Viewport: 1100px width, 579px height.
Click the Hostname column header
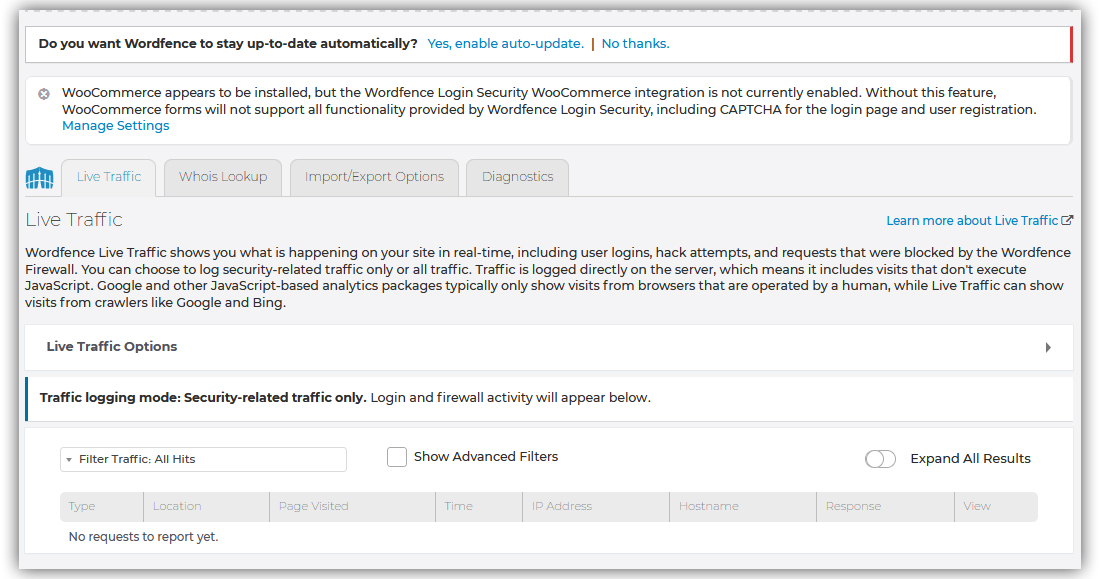(x=743, y=506)
